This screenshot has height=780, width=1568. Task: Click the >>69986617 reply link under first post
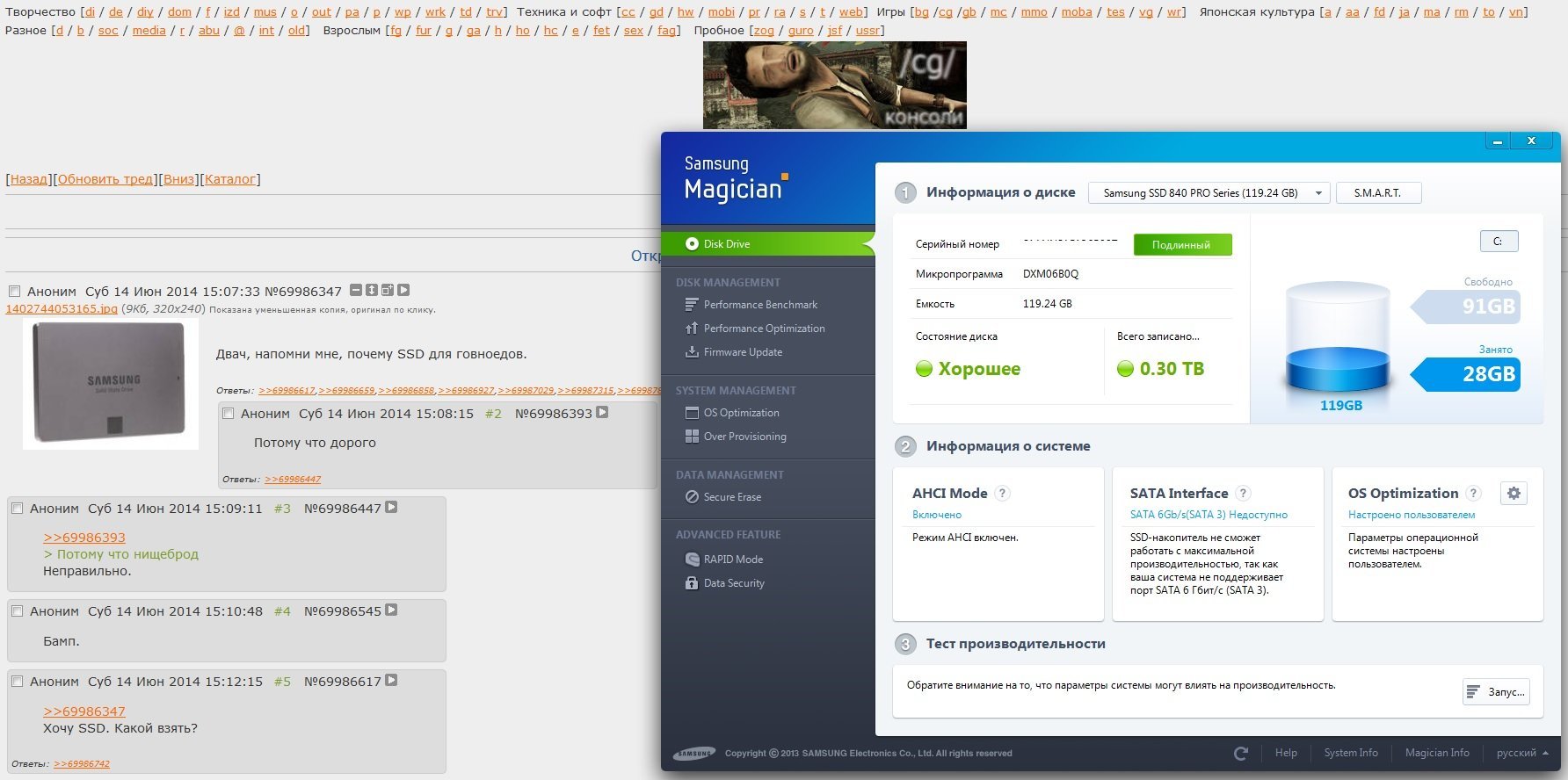click(x=287, y=391)
